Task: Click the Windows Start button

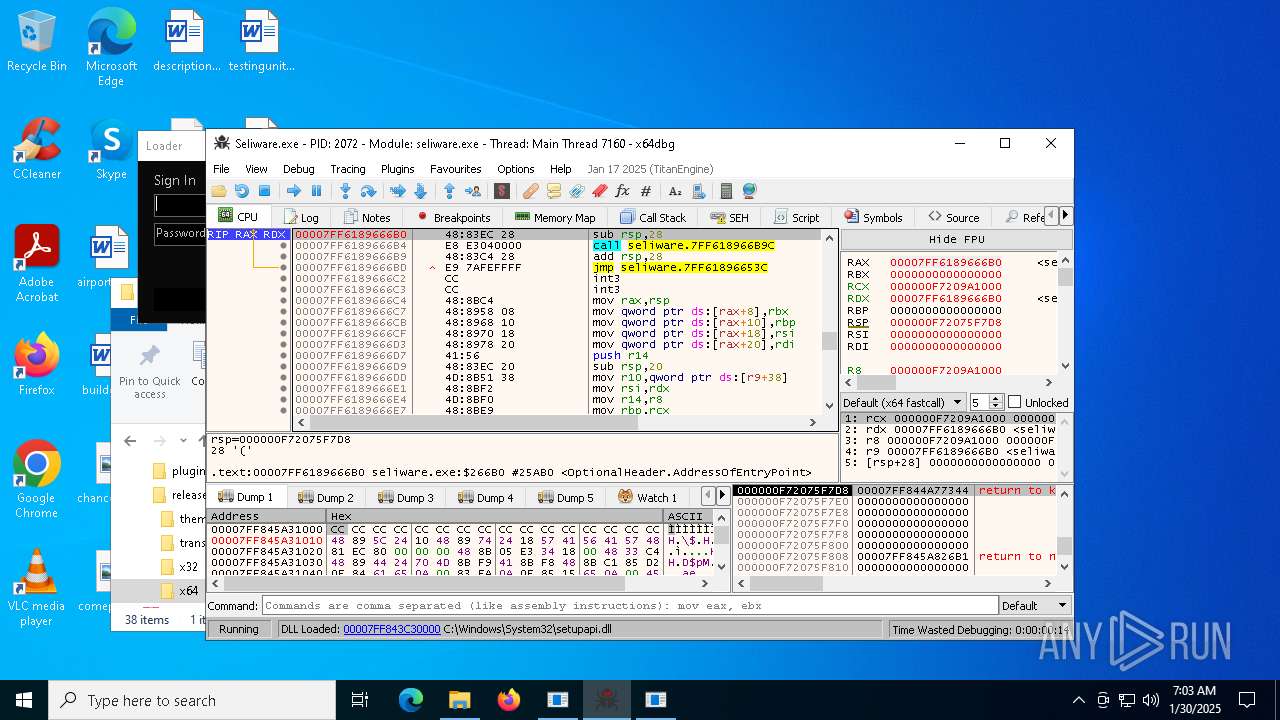Action: [24, 700]
